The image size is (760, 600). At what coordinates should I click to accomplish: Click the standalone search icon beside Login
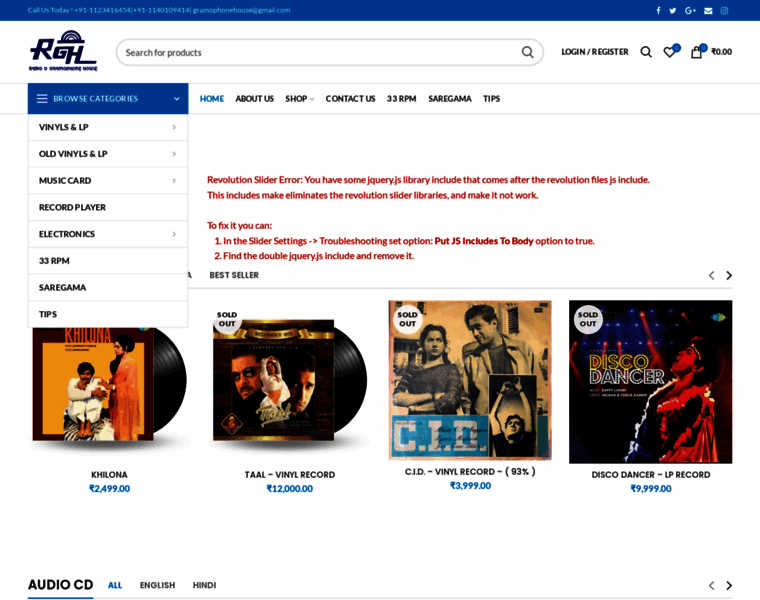point(646,52)
